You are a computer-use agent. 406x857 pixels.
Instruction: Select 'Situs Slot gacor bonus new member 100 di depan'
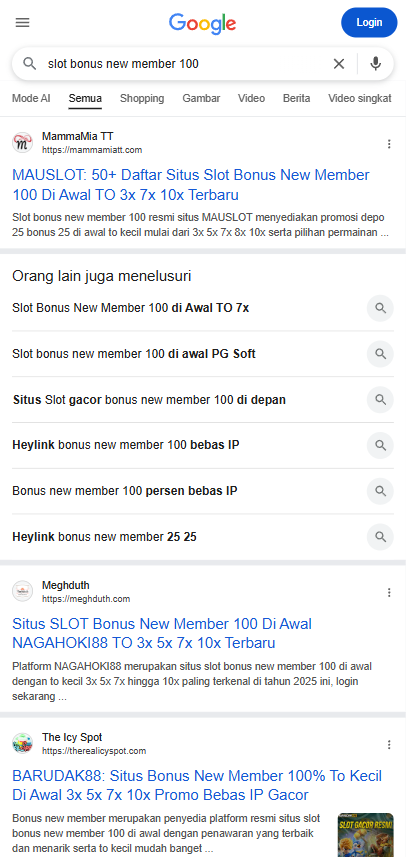pyautogui.click(x=149, y=400)
